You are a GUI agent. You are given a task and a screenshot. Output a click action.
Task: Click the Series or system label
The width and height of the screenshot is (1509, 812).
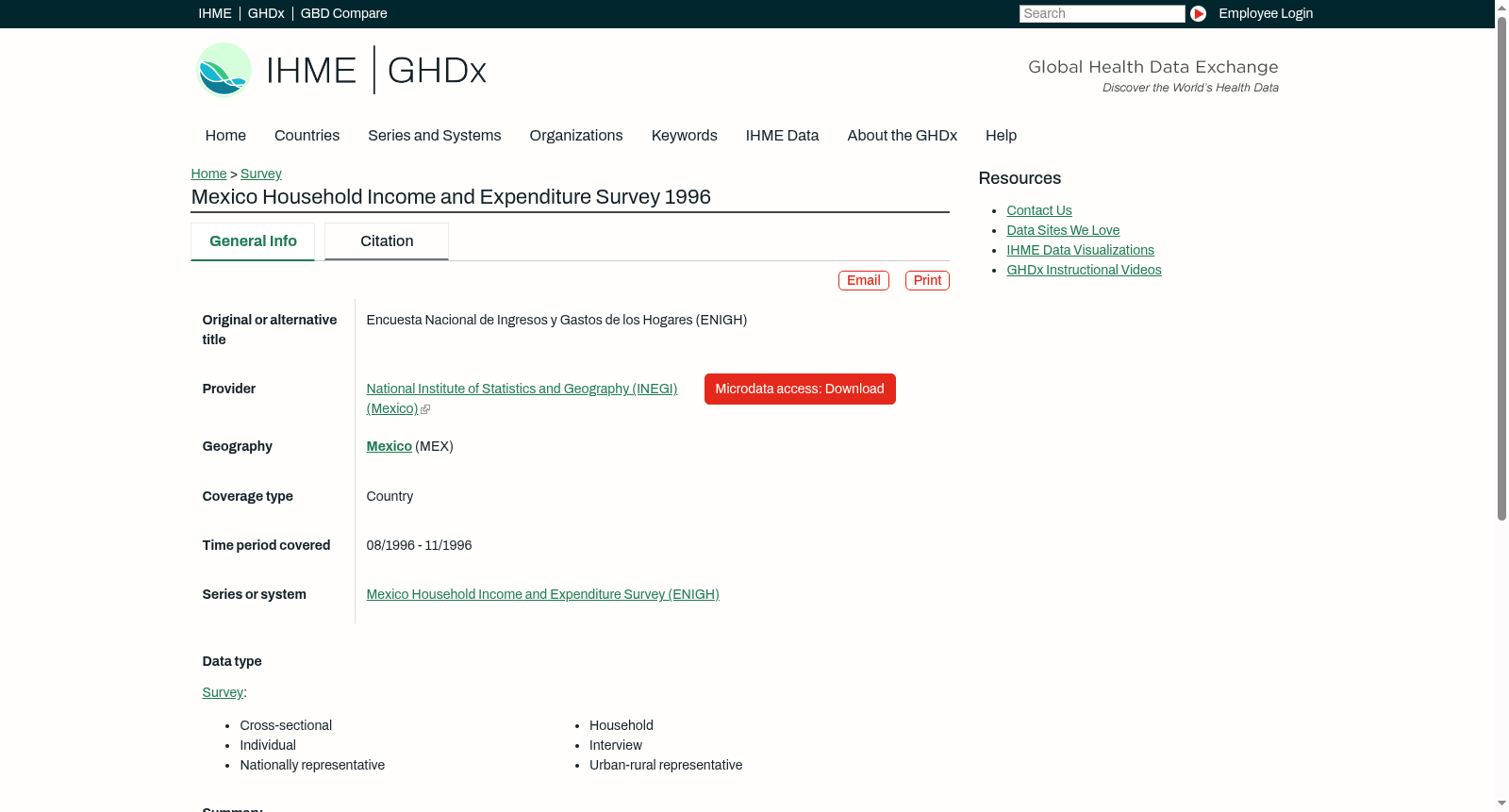click(255, 594)
